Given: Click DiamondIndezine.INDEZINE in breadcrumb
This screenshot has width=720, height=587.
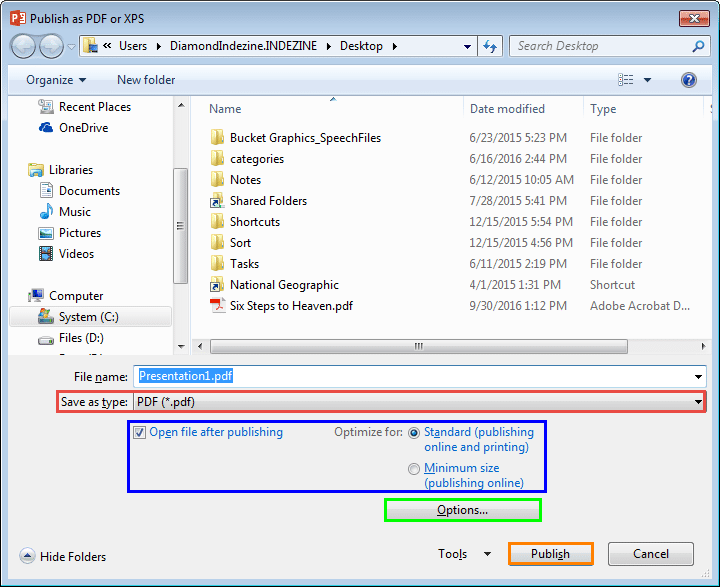Looking at the screenshot, I should point(243,46).
